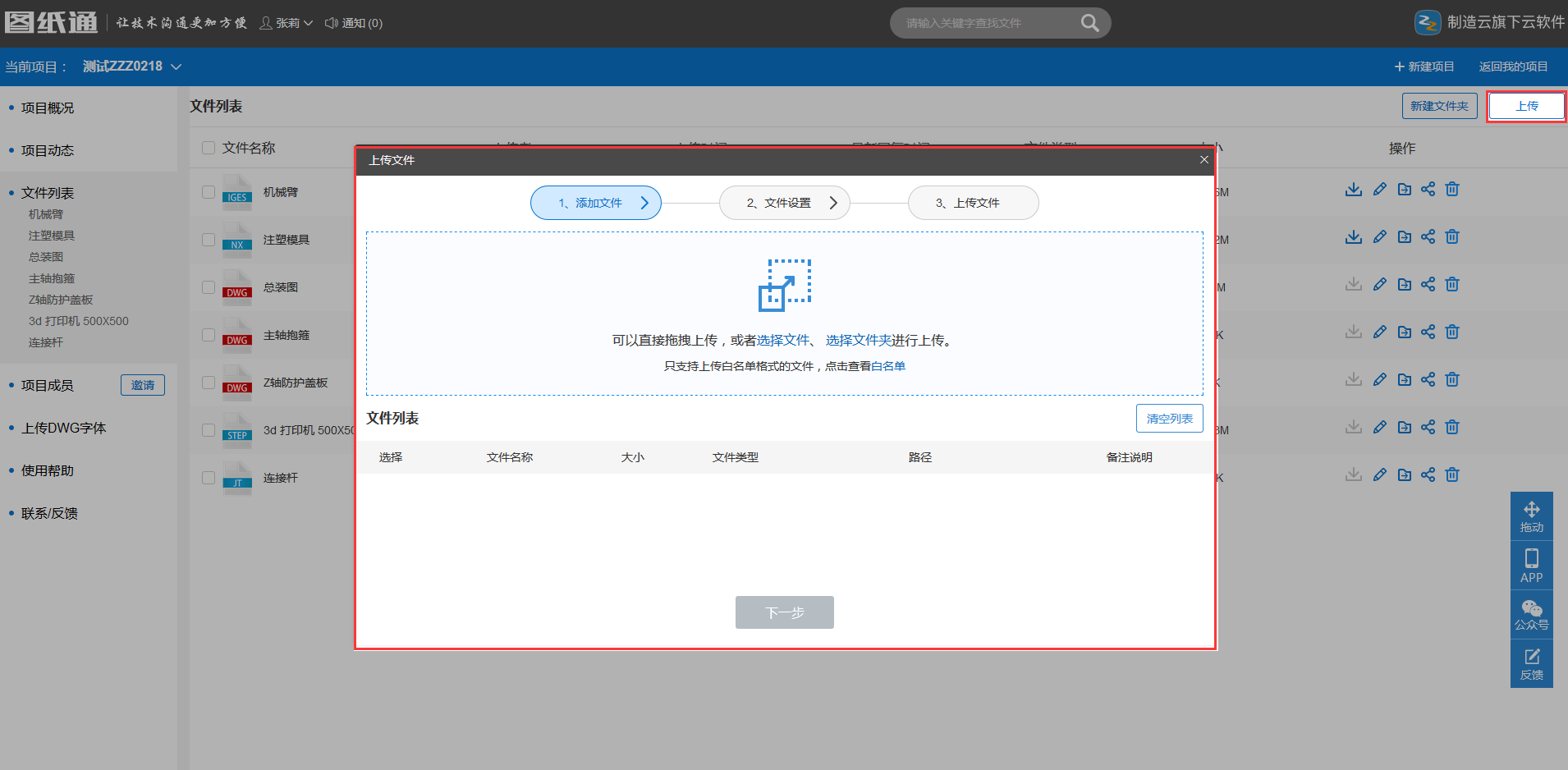Click the 拖动 drag widget icon

pos(1532,516)
